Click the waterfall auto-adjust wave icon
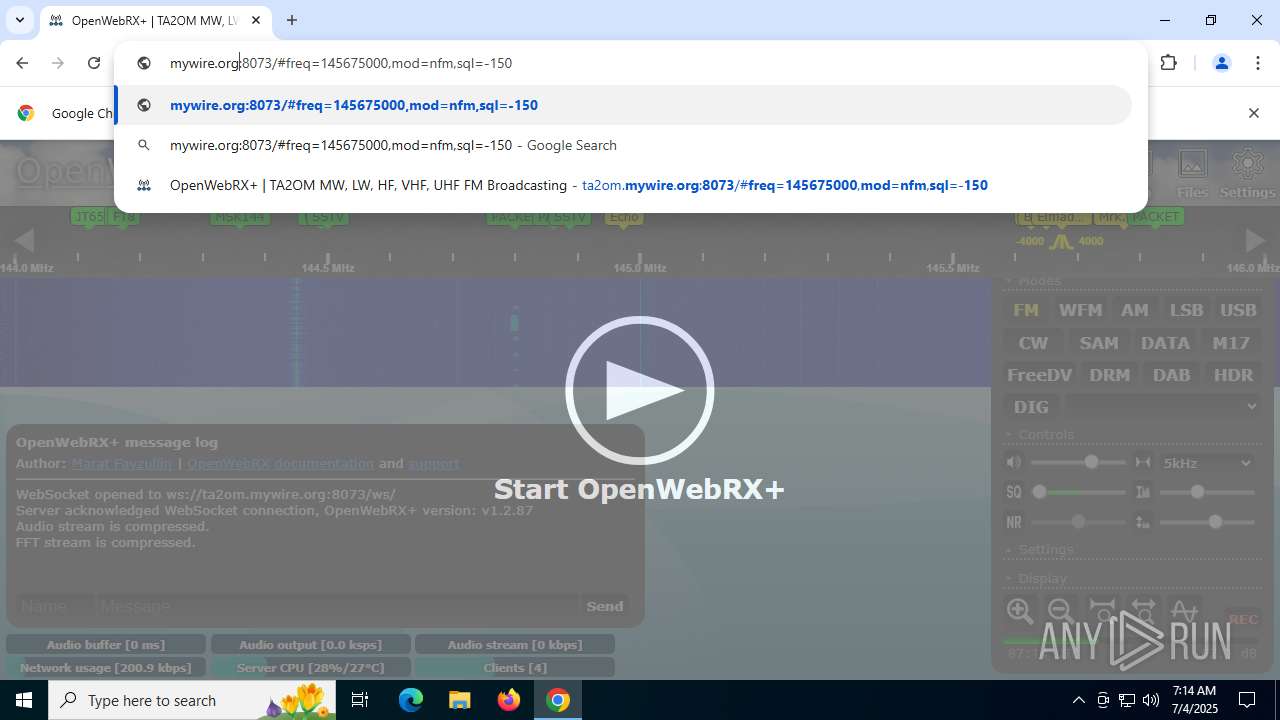The image size is (1280, 720). pyautogui.click(x=1184, y=611)
